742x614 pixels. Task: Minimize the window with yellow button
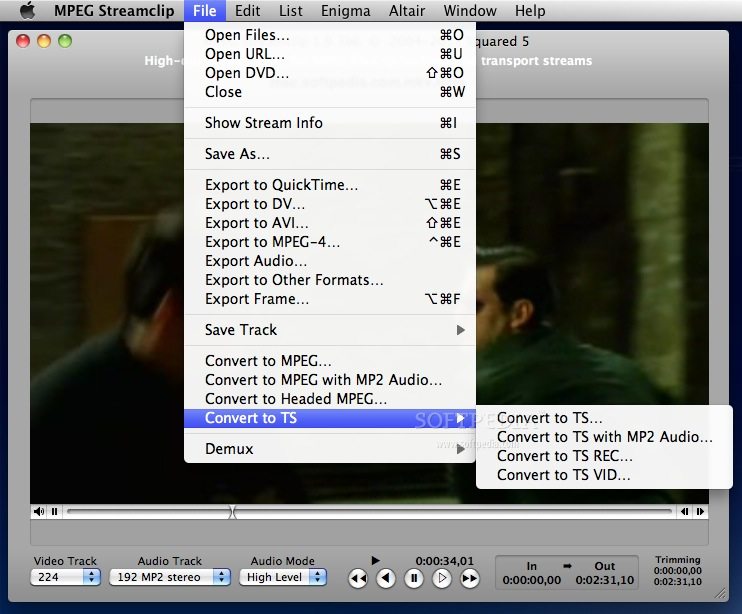(x=44, y=41)
